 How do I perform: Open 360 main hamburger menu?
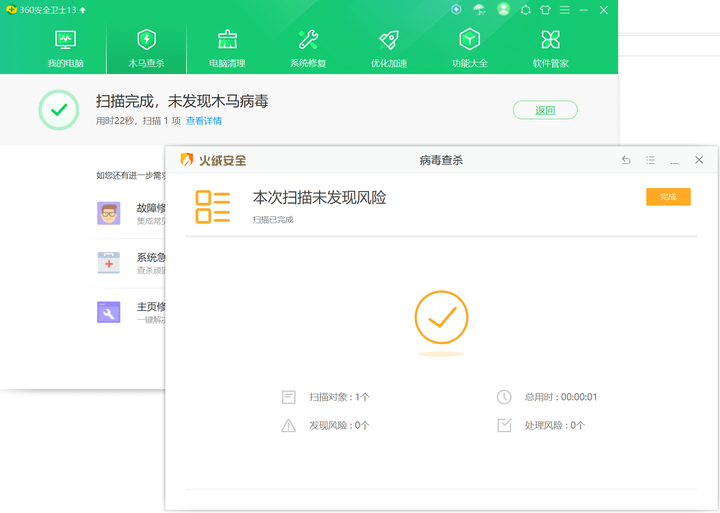click(x=565, y=10)
